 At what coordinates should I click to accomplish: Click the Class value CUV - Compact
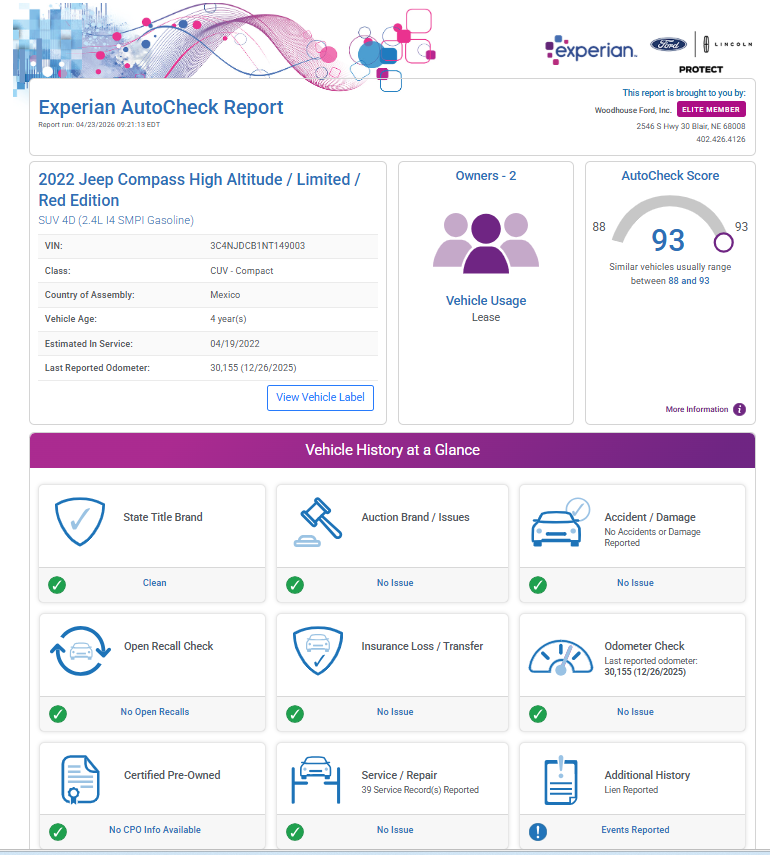pos(242,271)
